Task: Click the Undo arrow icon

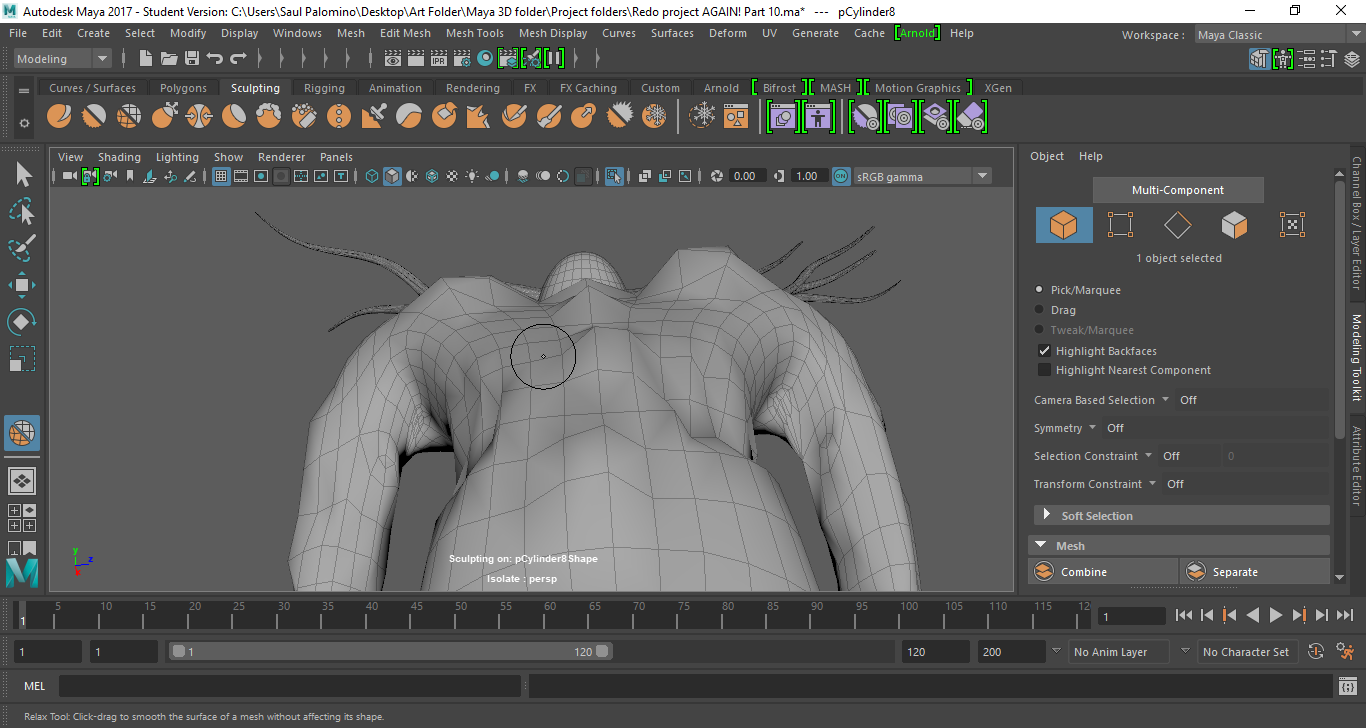Action: [214, 59]
